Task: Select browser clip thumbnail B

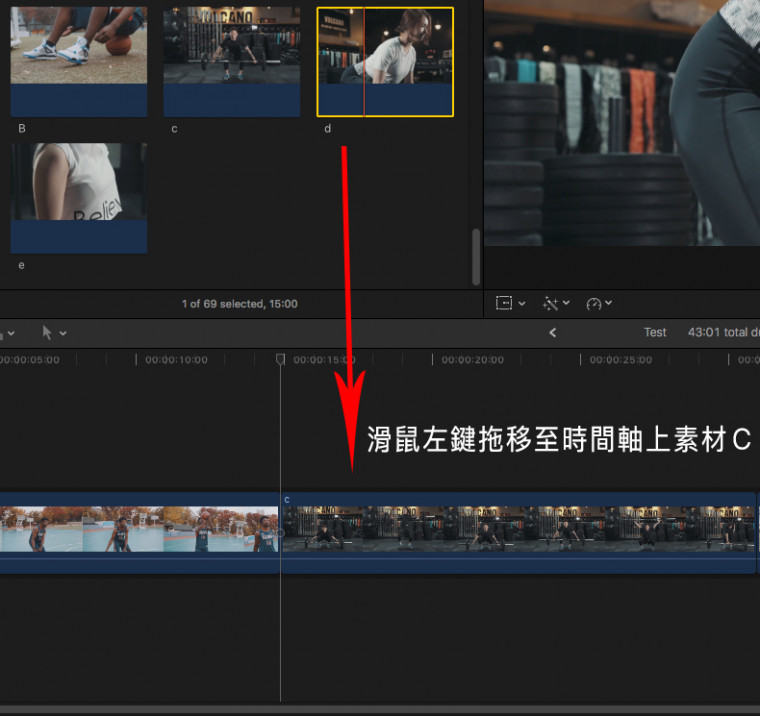Action: [79, 62]
